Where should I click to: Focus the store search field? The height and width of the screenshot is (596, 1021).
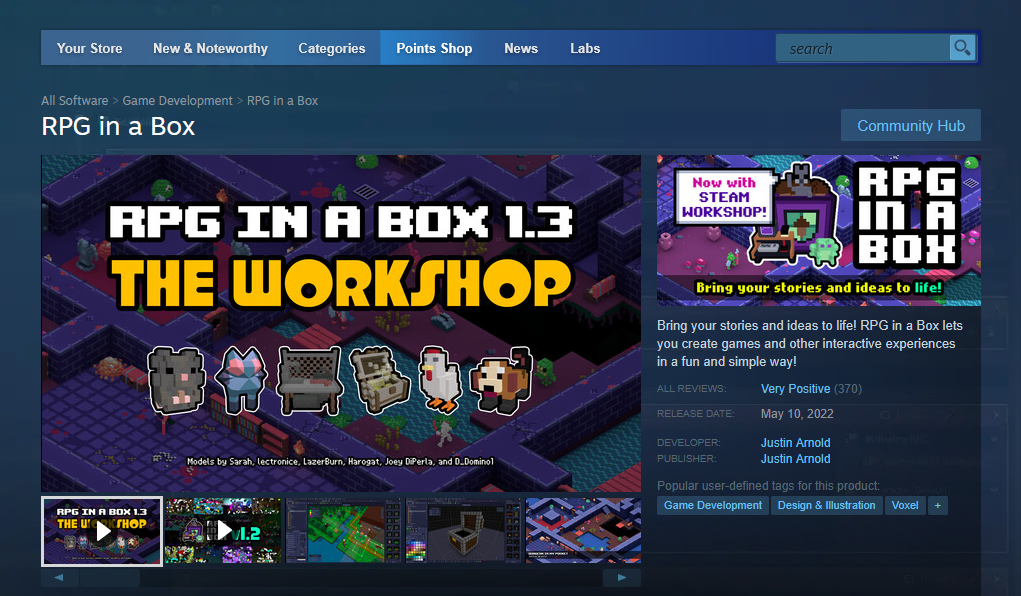pos(863,48)
